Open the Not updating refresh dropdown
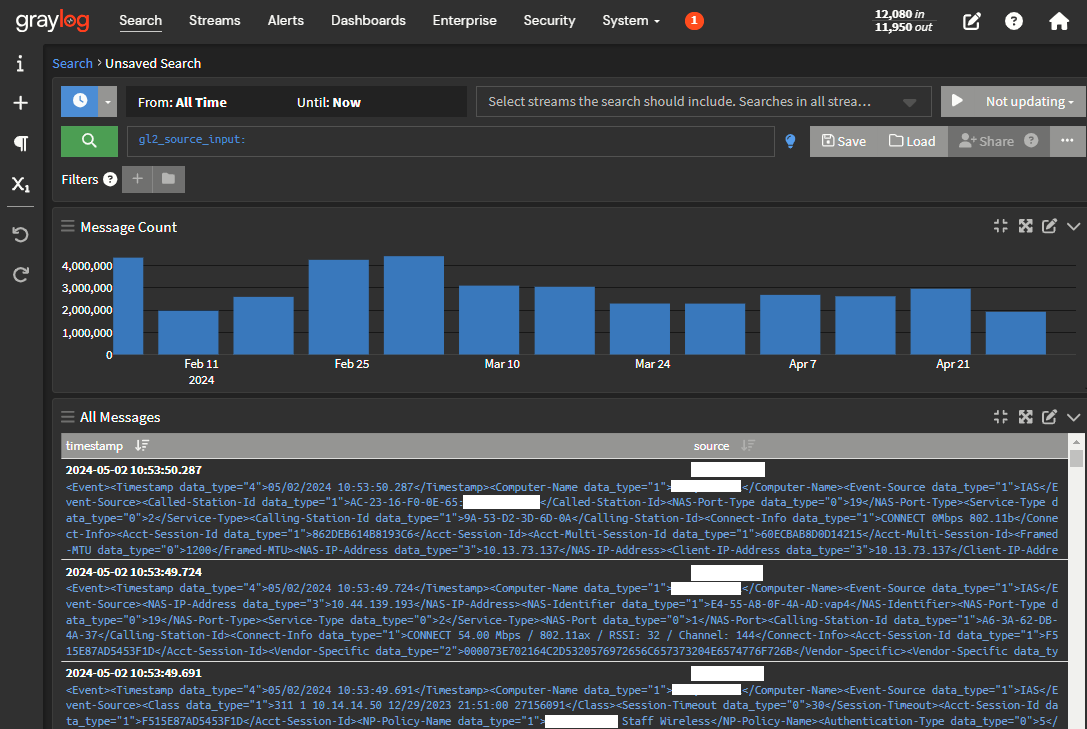Viewport: 1087px width, 729px height. coord(1029,102)
